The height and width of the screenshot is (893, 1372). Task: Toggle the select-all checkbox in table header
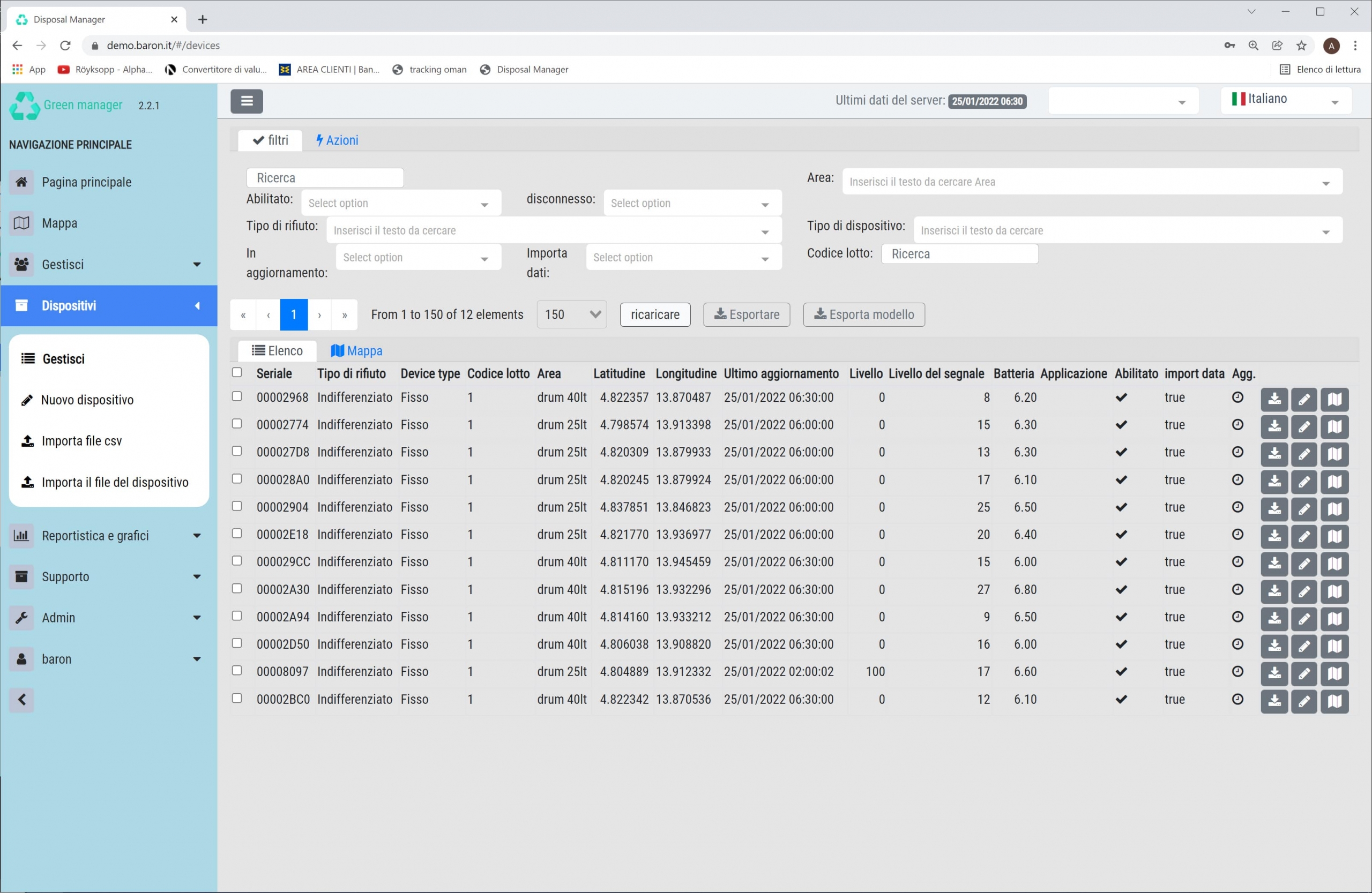[x=237, y=373]
